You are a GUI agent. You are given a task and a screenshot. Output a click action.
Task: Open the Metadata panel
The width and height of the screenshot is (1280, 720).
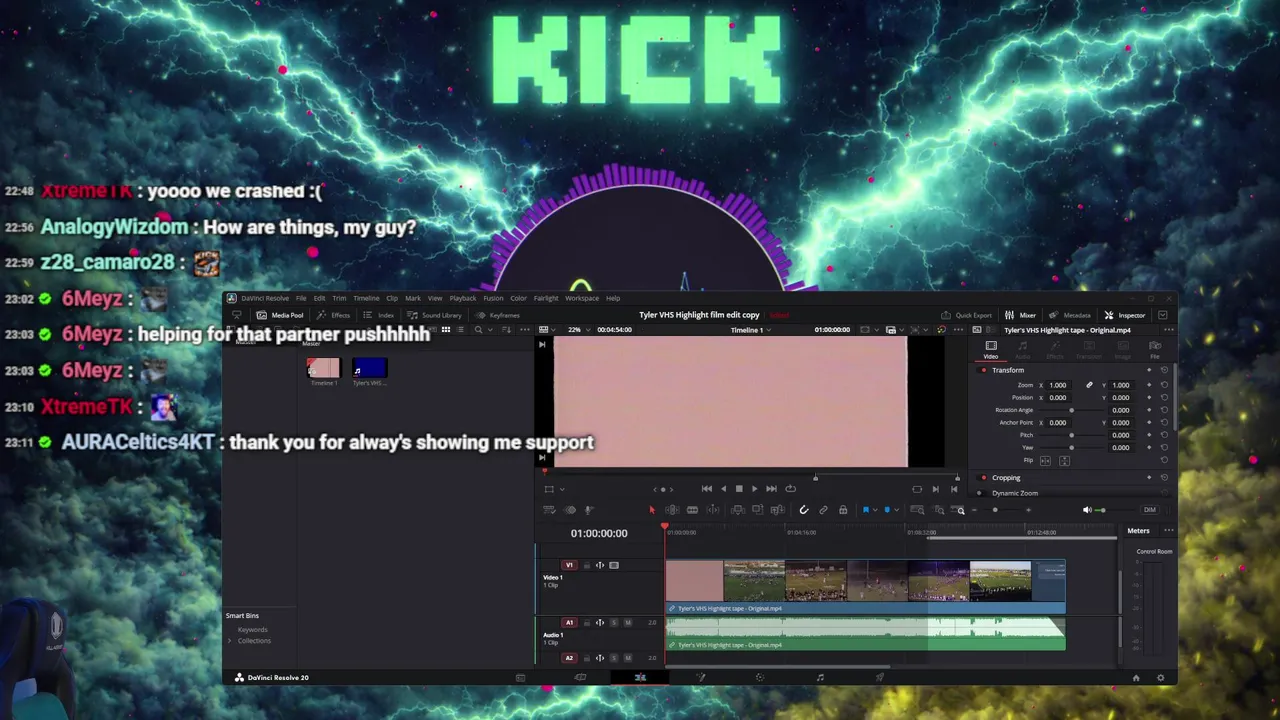[x=1070, y=315]
